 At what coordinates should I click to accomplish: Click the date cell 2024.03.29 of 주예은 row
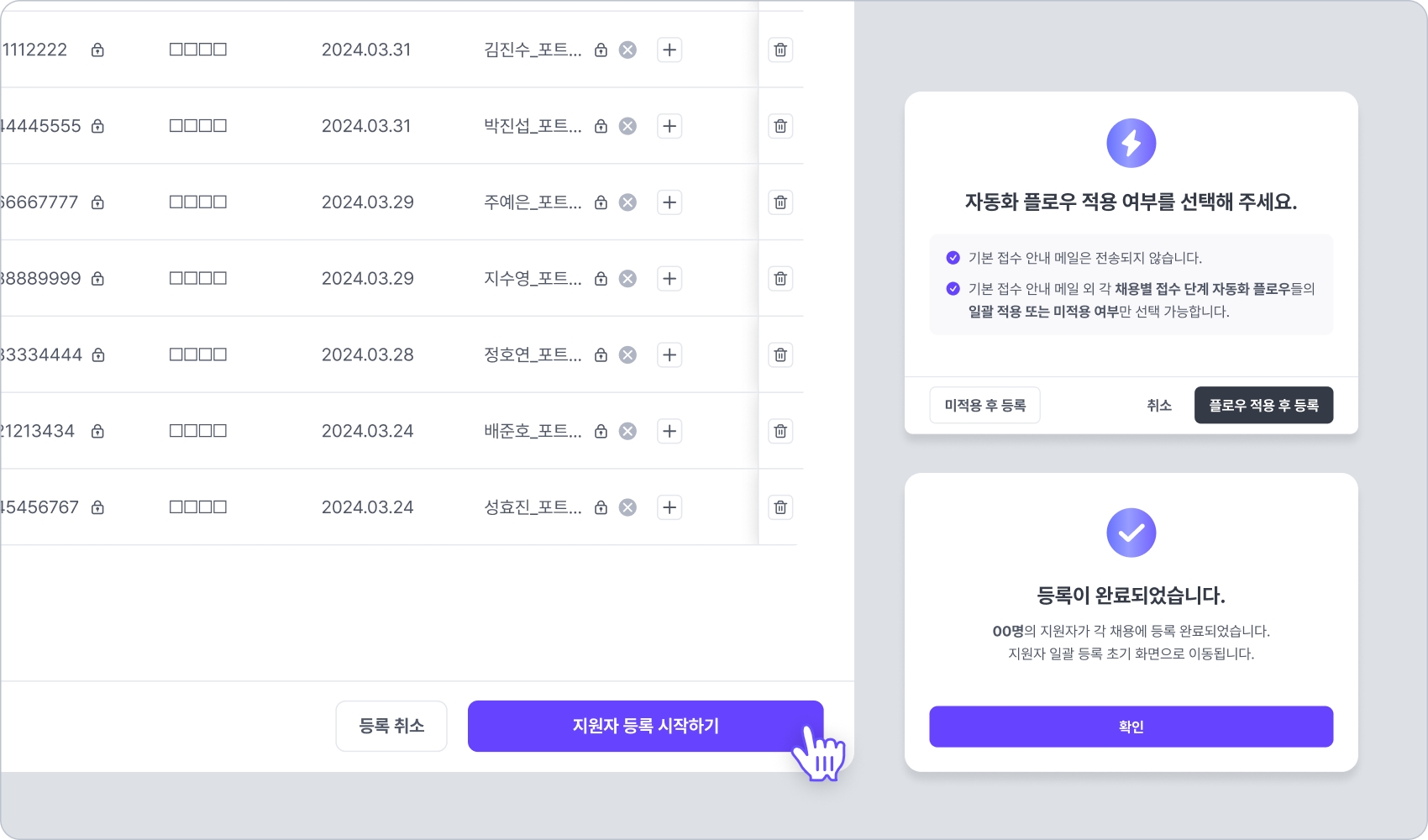tap(368, 202)
